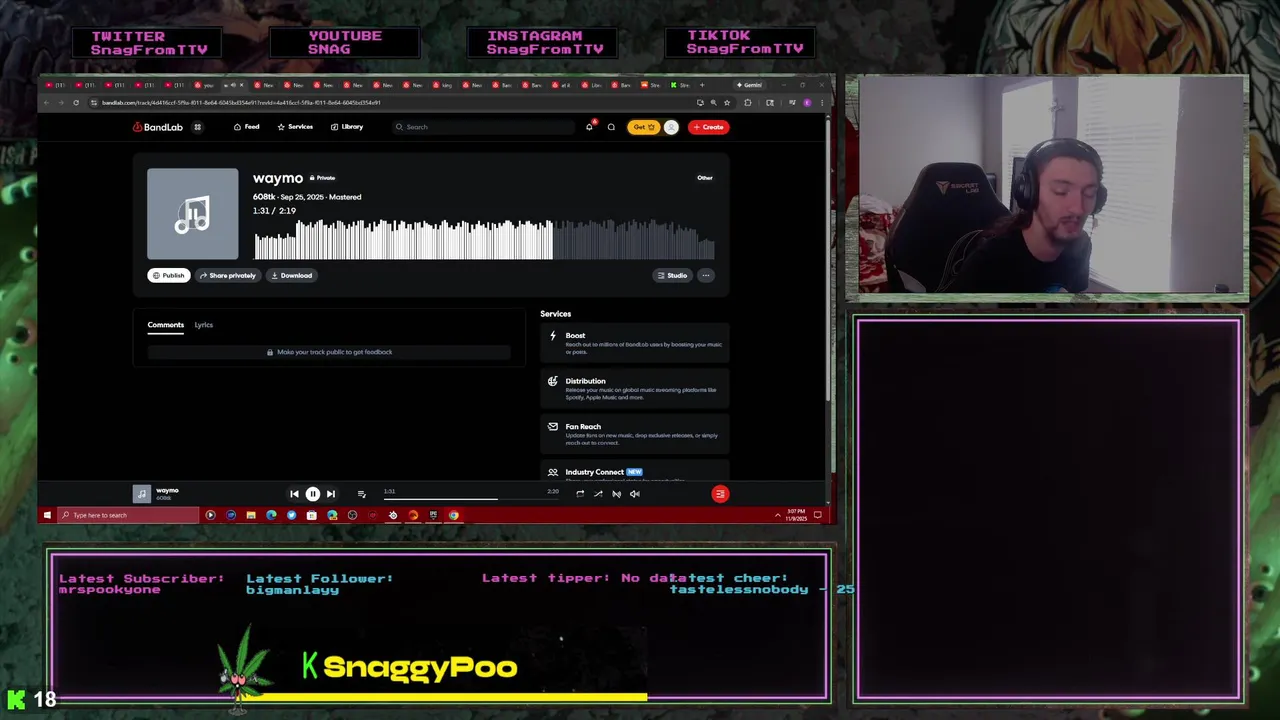Click the red round button in player bar
The width and height of the screenshot is (1280, 720).
click(720, 494)
